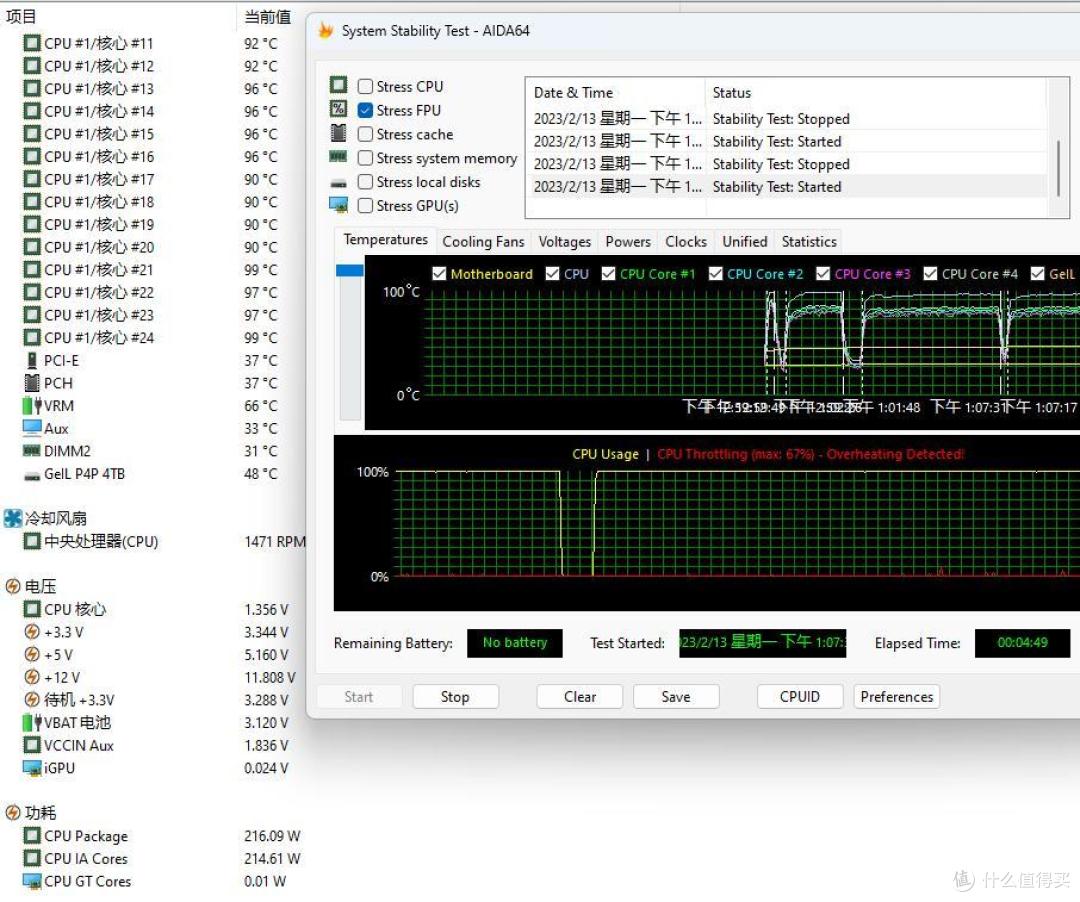Toggle CPU Core #2 graph checkbox
This screenshot has width=1080, height=902.
[x=716, y=273]
